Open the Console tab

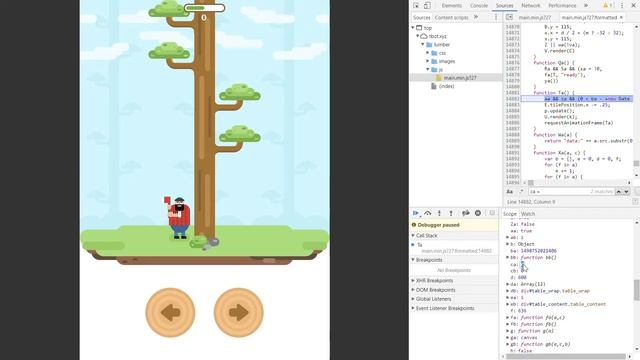(x=479, y=5)
